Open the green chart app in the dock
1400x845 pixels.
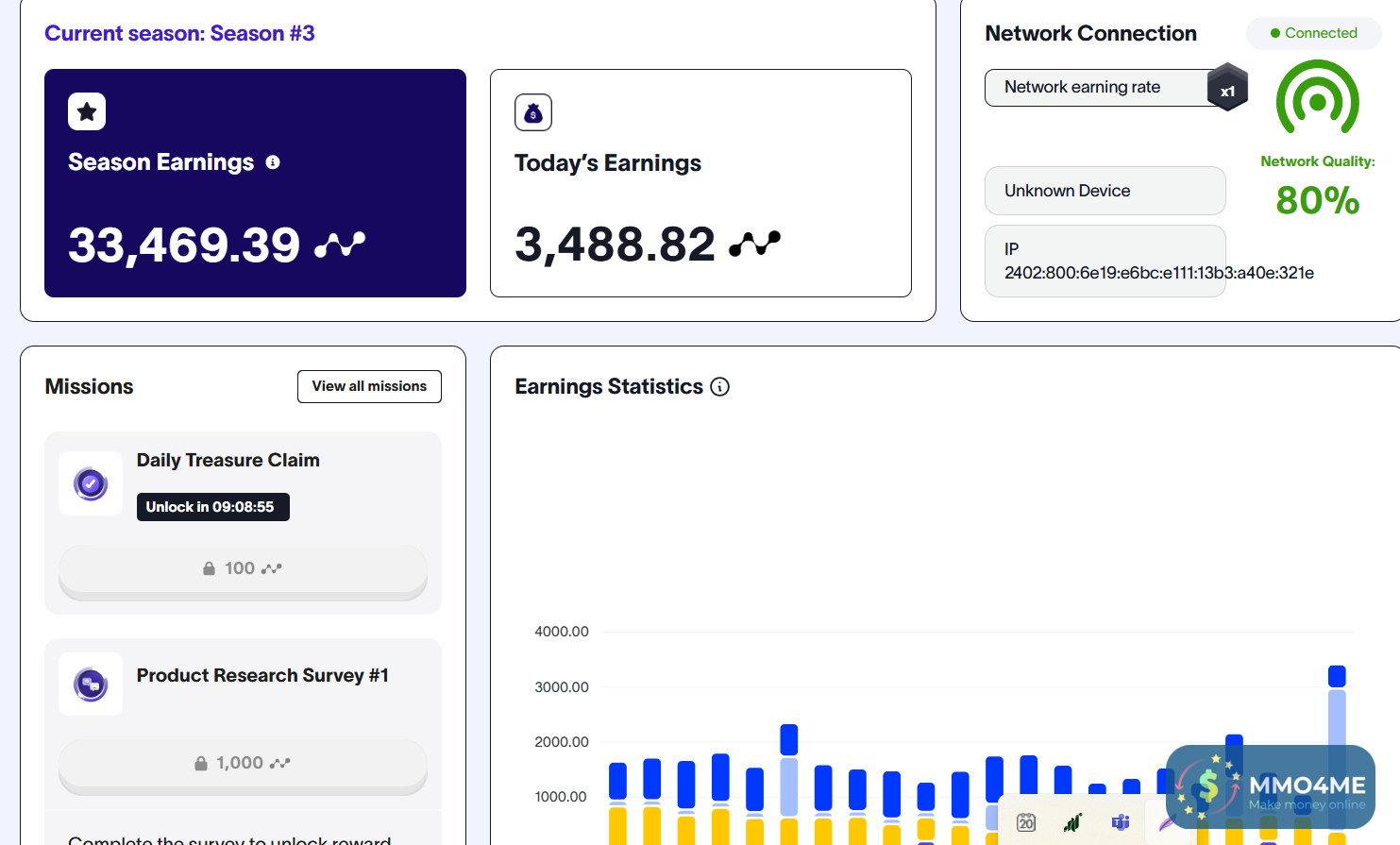[x=1072, y=822]
